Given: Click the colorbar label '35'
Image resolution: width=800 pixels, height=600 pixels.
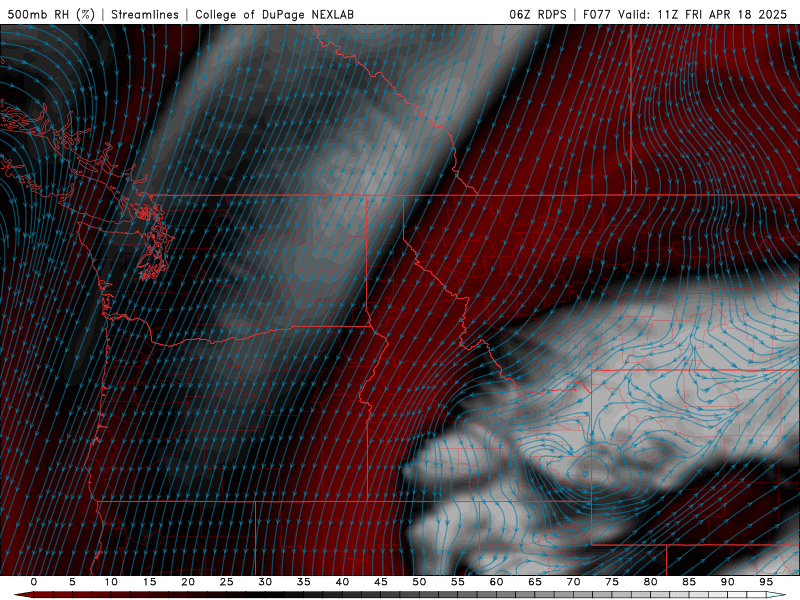Looking at the screenshot, I should tap(304, 582).
